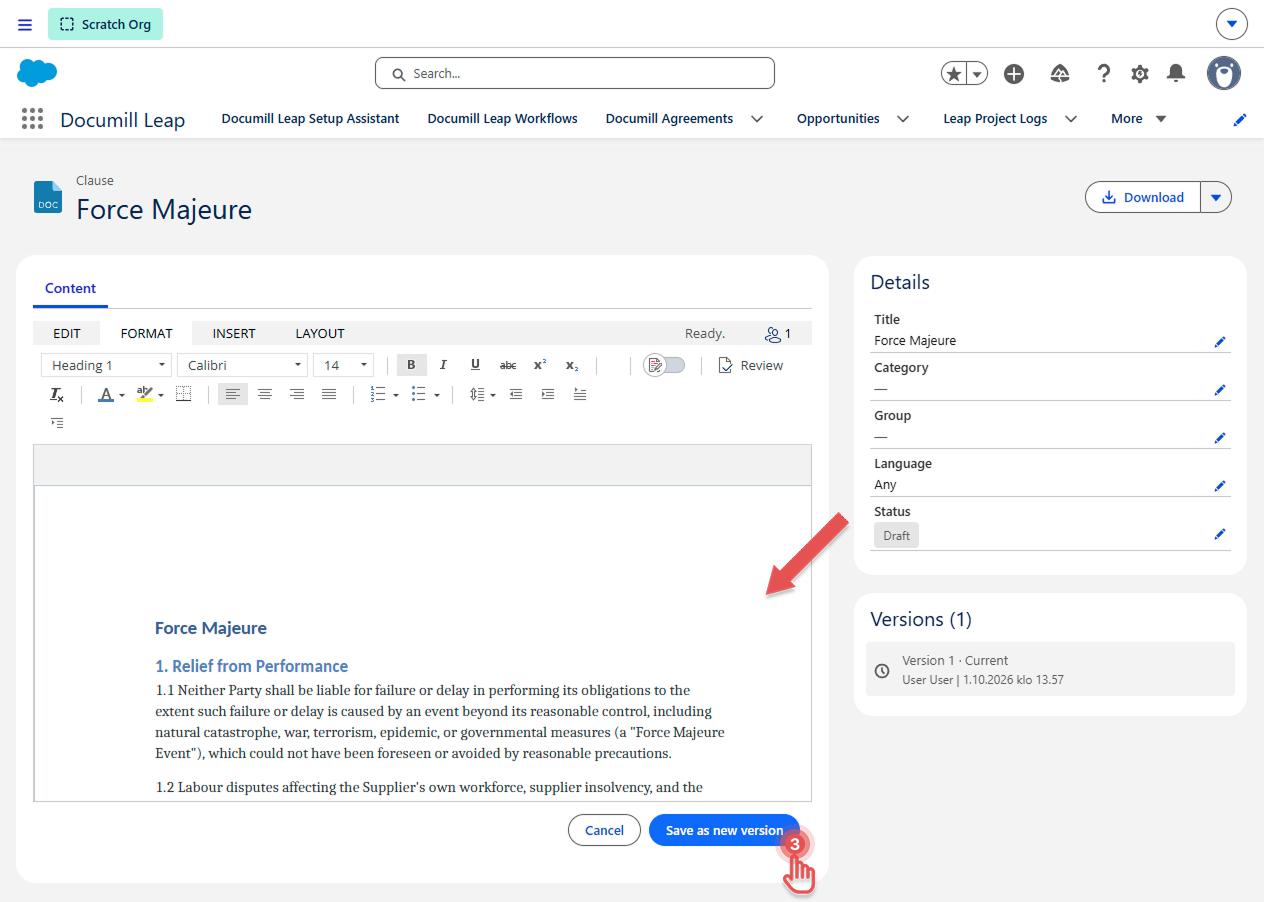
Task: Toggle underline formatting
Action: pos(475,365)
